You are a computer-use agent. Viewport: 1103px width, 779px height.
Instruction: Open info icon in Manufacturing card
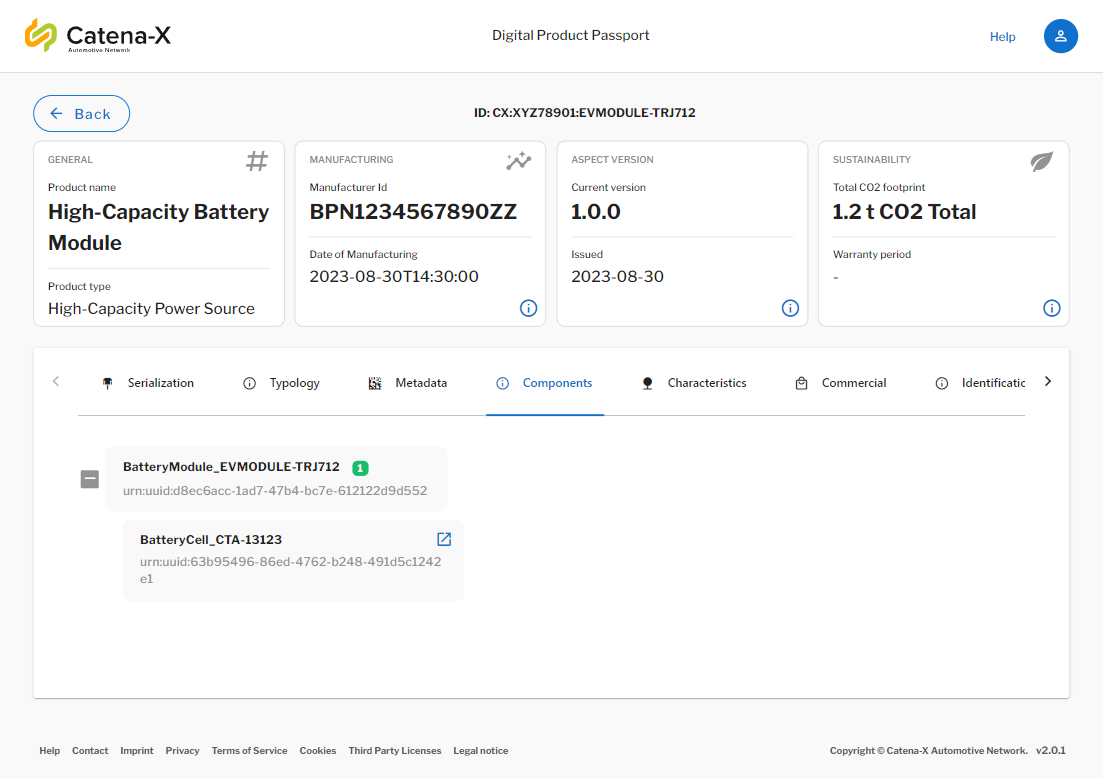click(x=528, y=308)
